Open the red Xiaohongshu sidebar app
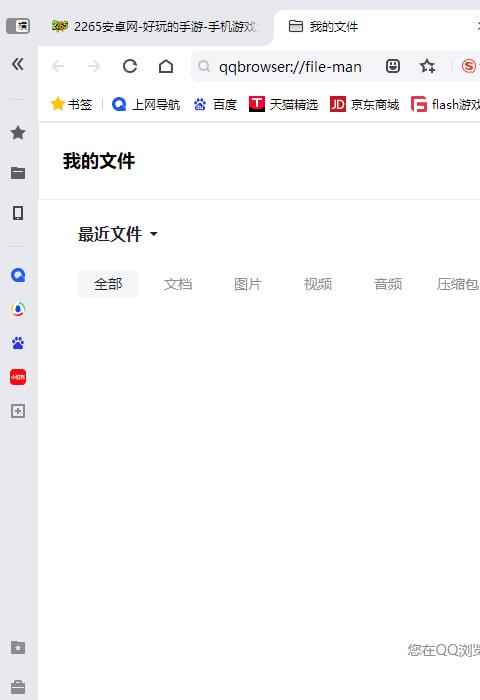This screenshot has width=480, height=700. point(18,377)
